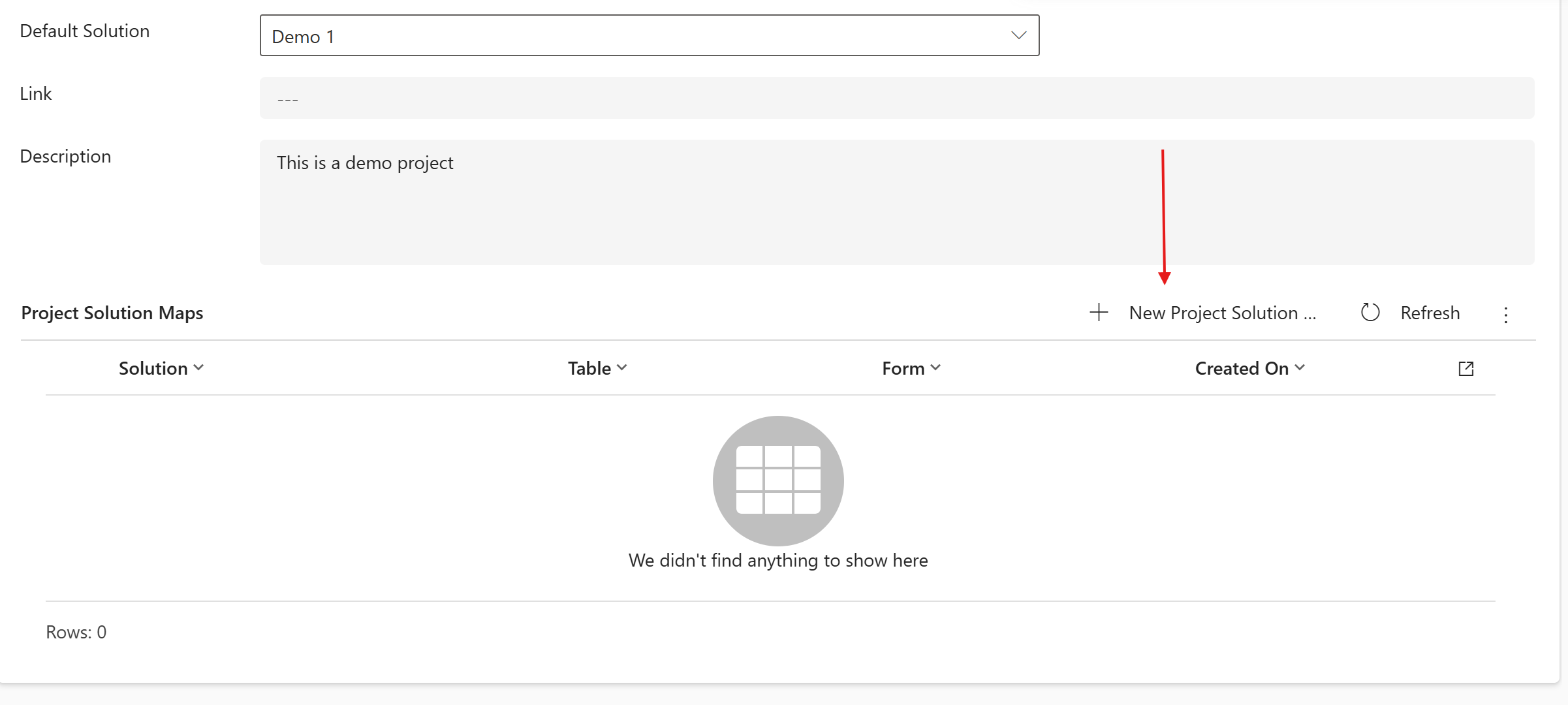Click the New Project Solution button label
The width and height of the screenshot is (1568, 705).
1221,313
